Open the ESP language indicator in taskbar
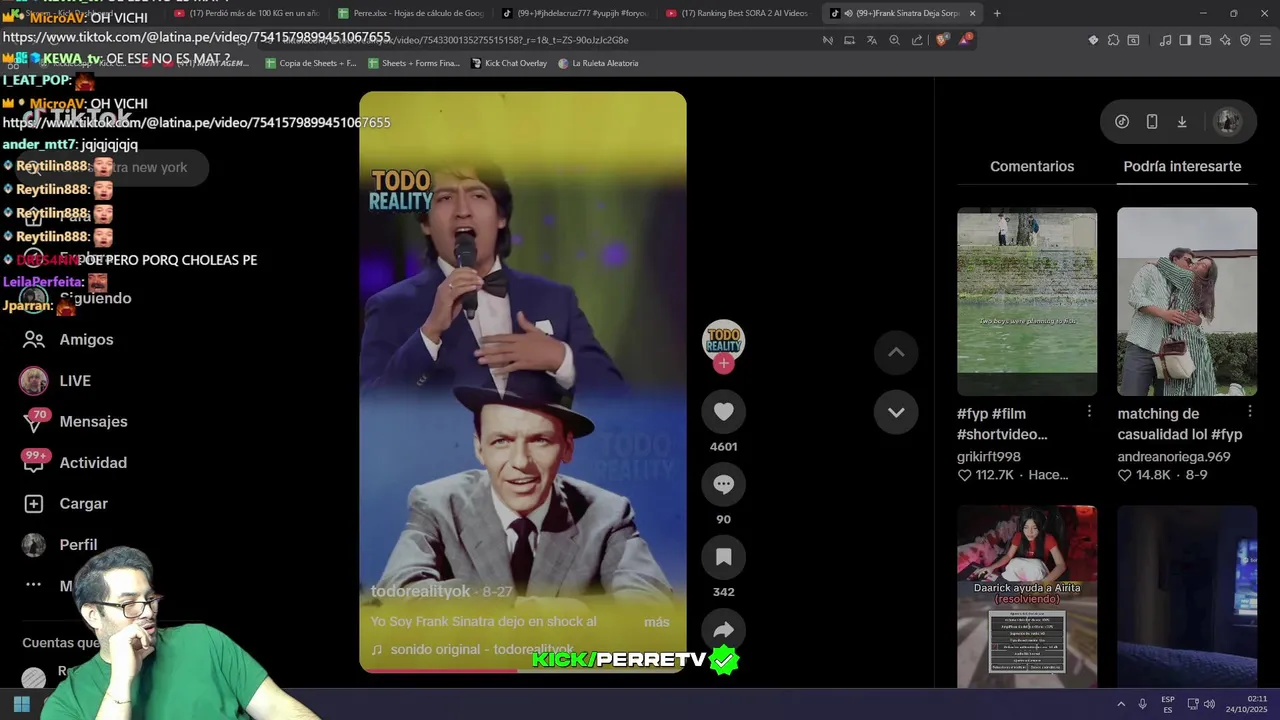Image resolution: width=1280 pixels, height=720 pixels. [x=1168, y=704]
